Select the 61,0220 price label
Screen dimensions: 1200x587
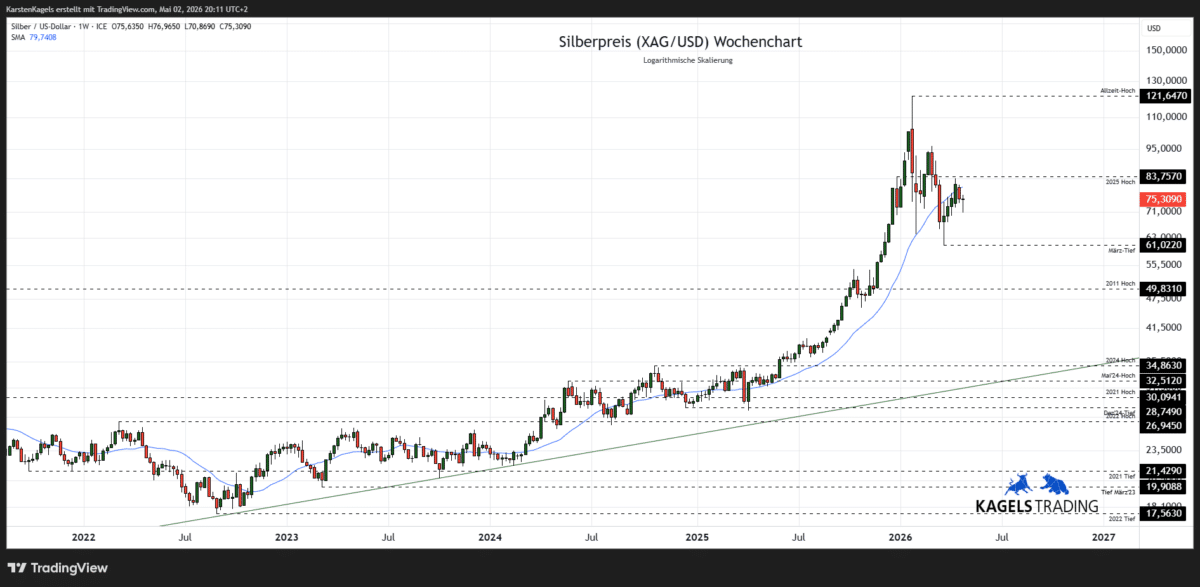coord(1165,244)
